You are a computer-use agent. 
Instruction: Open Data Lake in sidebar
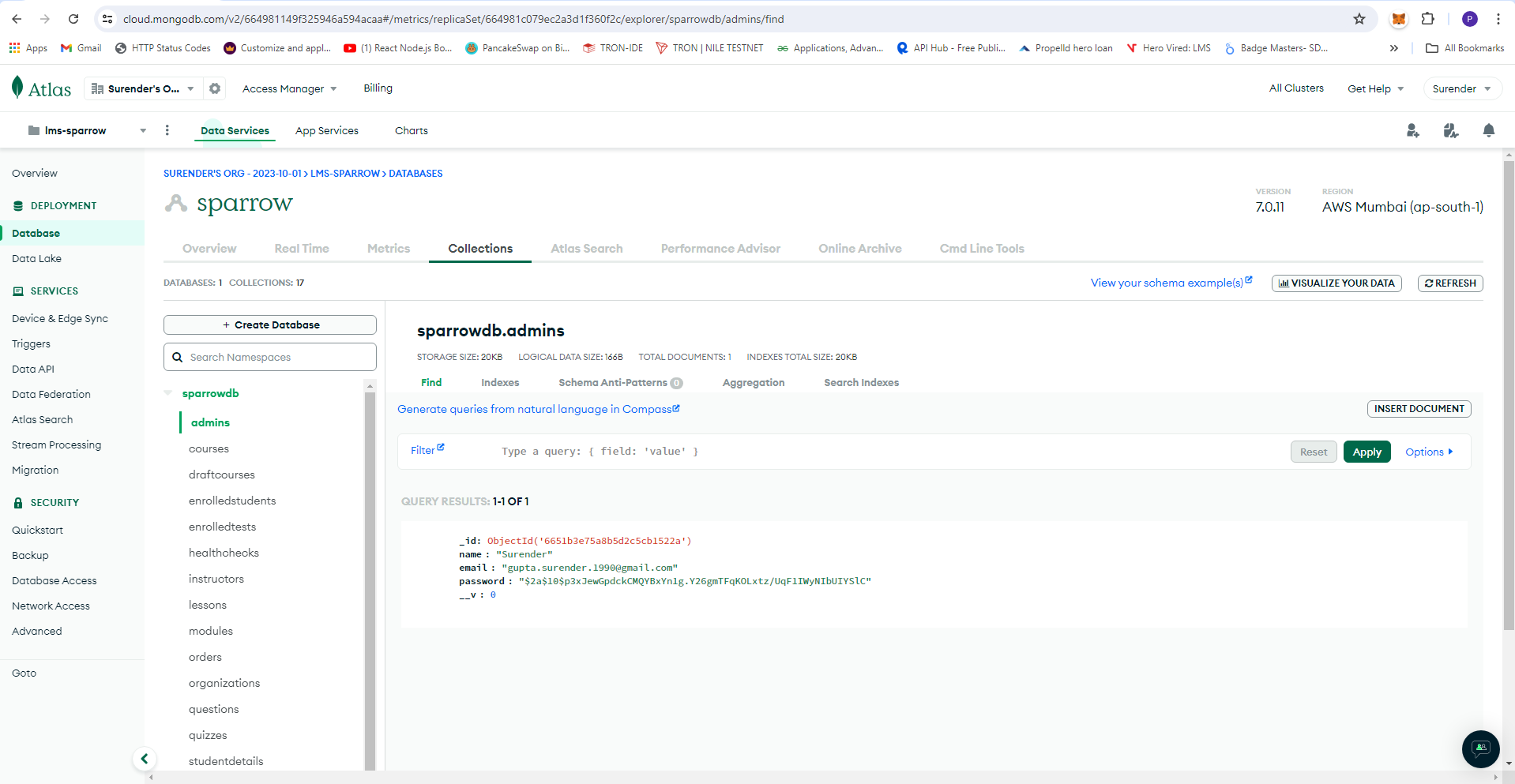(x=36, y=258)
